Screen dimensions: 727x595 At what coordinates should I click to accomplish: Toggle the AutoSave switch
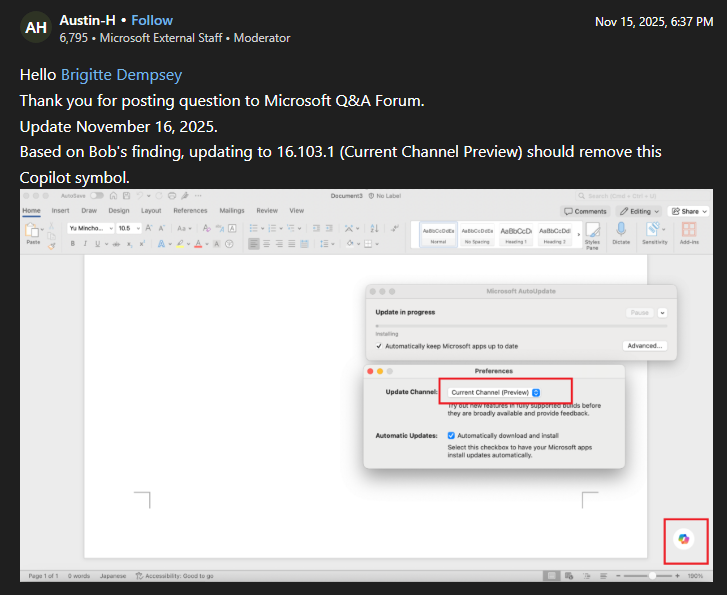coord(97,196)
